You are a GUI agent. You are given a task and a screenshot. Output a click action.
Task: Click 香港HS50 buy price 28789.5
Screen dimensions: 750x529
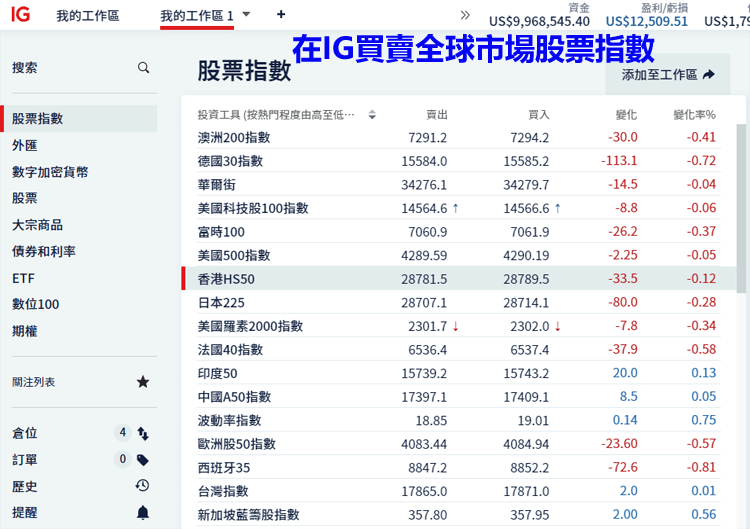[x=526, y=279]
